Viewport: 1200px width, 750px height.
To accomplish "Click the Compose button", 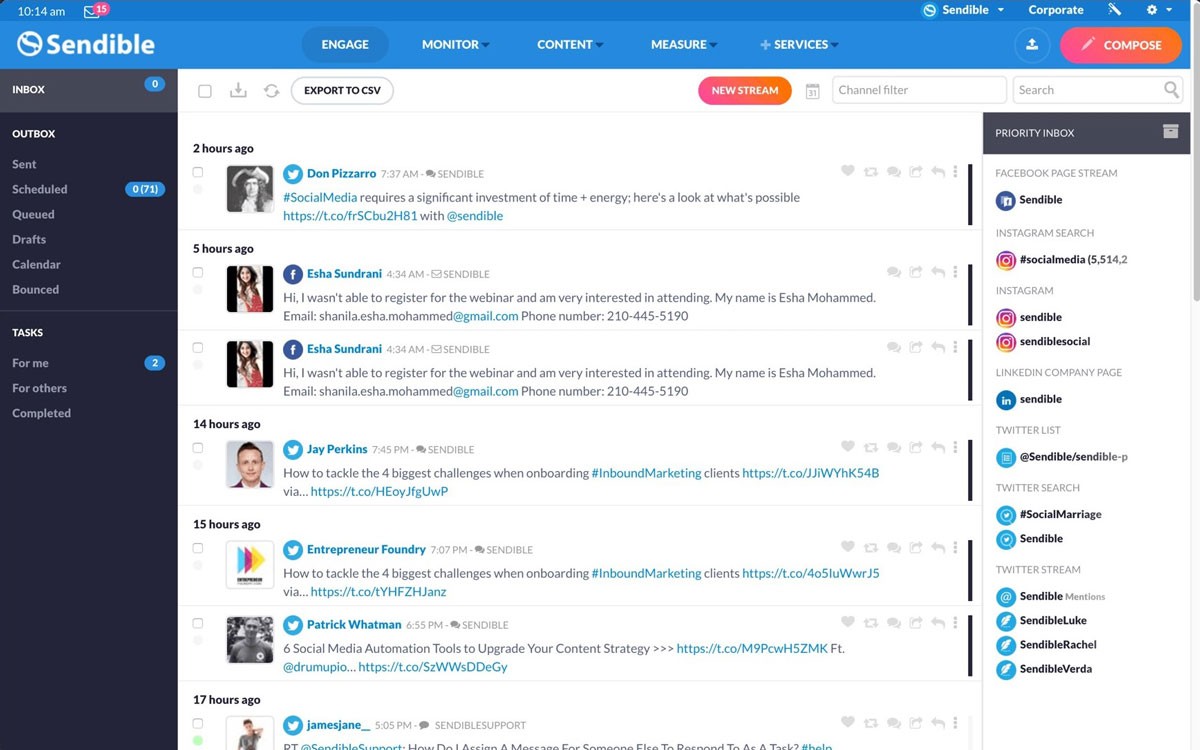I will (1121, 45).
